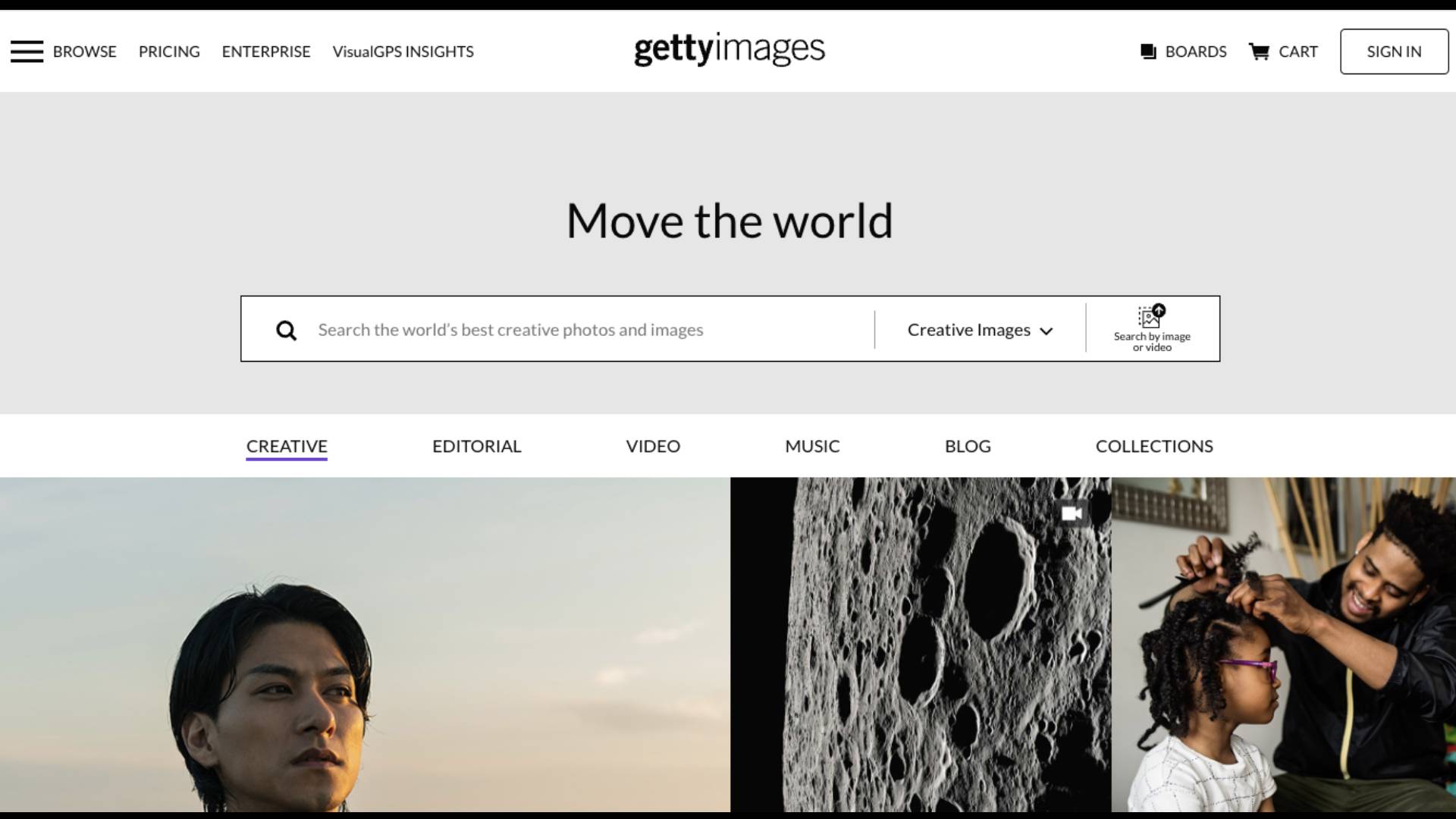This screenshot has width=1456, height=819.
Task: Open the BROWSE menu
Action: click(x=84, y=52)
